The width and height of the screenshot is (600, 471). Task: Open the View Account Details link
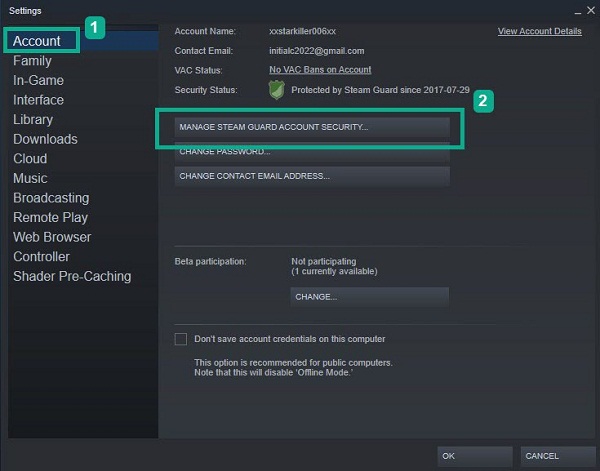(540, 31)
